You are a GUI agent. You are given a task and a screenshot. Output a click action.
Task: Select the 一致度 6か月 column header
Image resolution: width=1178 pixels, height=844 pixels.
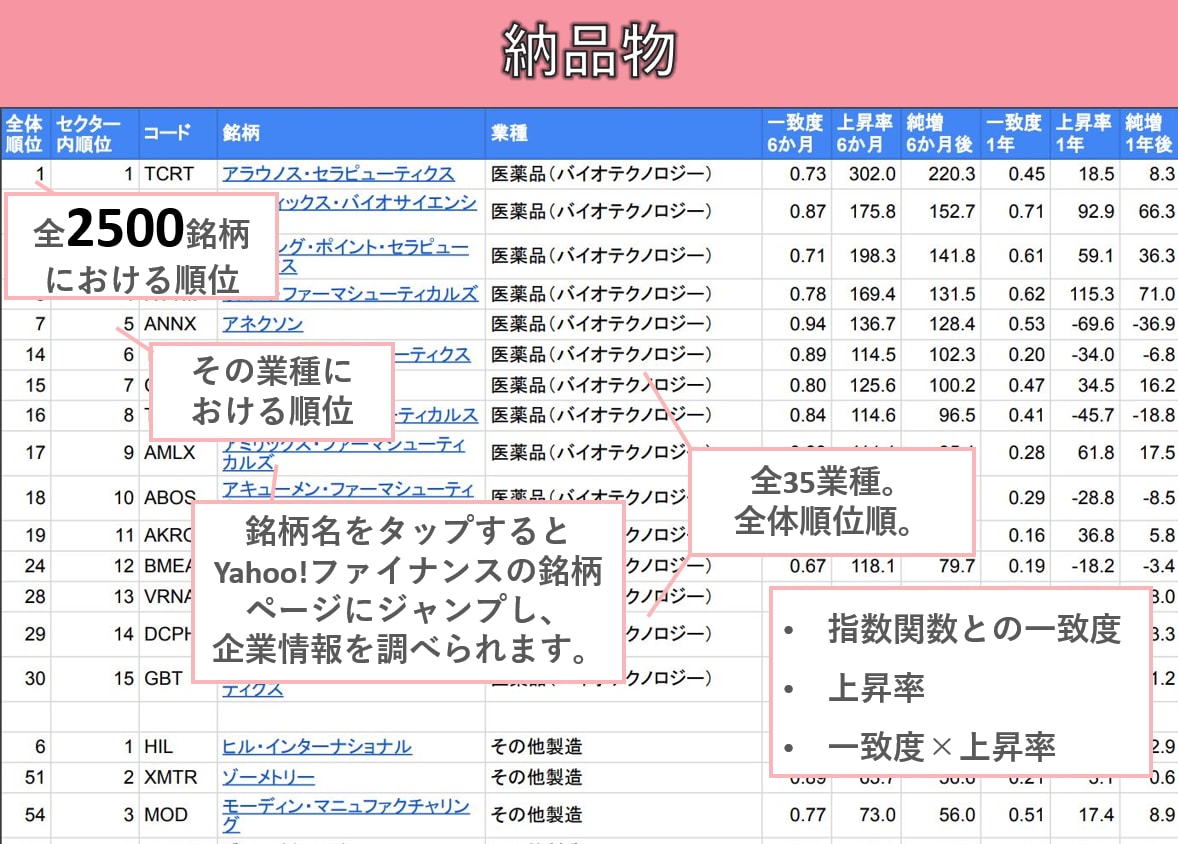click(796, 133)
